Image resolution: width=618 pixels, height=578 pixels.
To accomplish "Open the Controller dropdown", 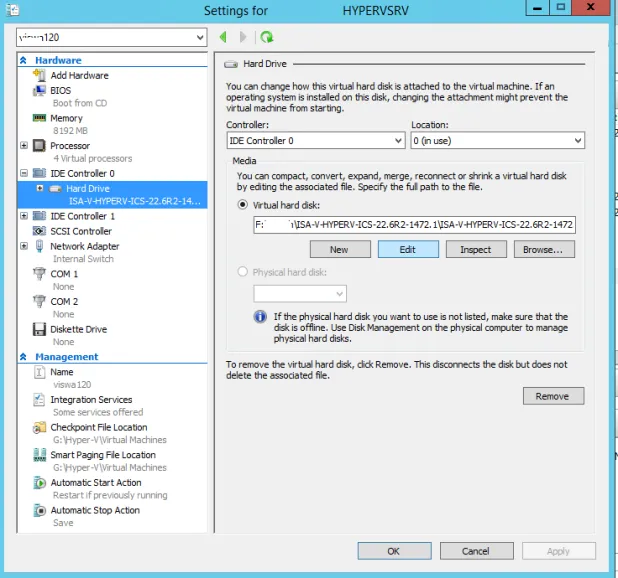I will [398, 141].
